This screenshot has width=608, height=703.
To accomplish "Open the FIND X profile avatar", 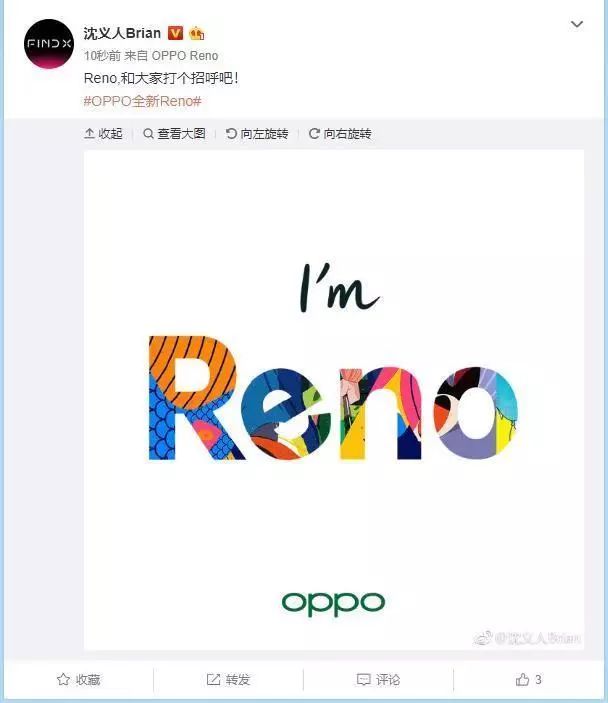I will click(x=49, y=43).
